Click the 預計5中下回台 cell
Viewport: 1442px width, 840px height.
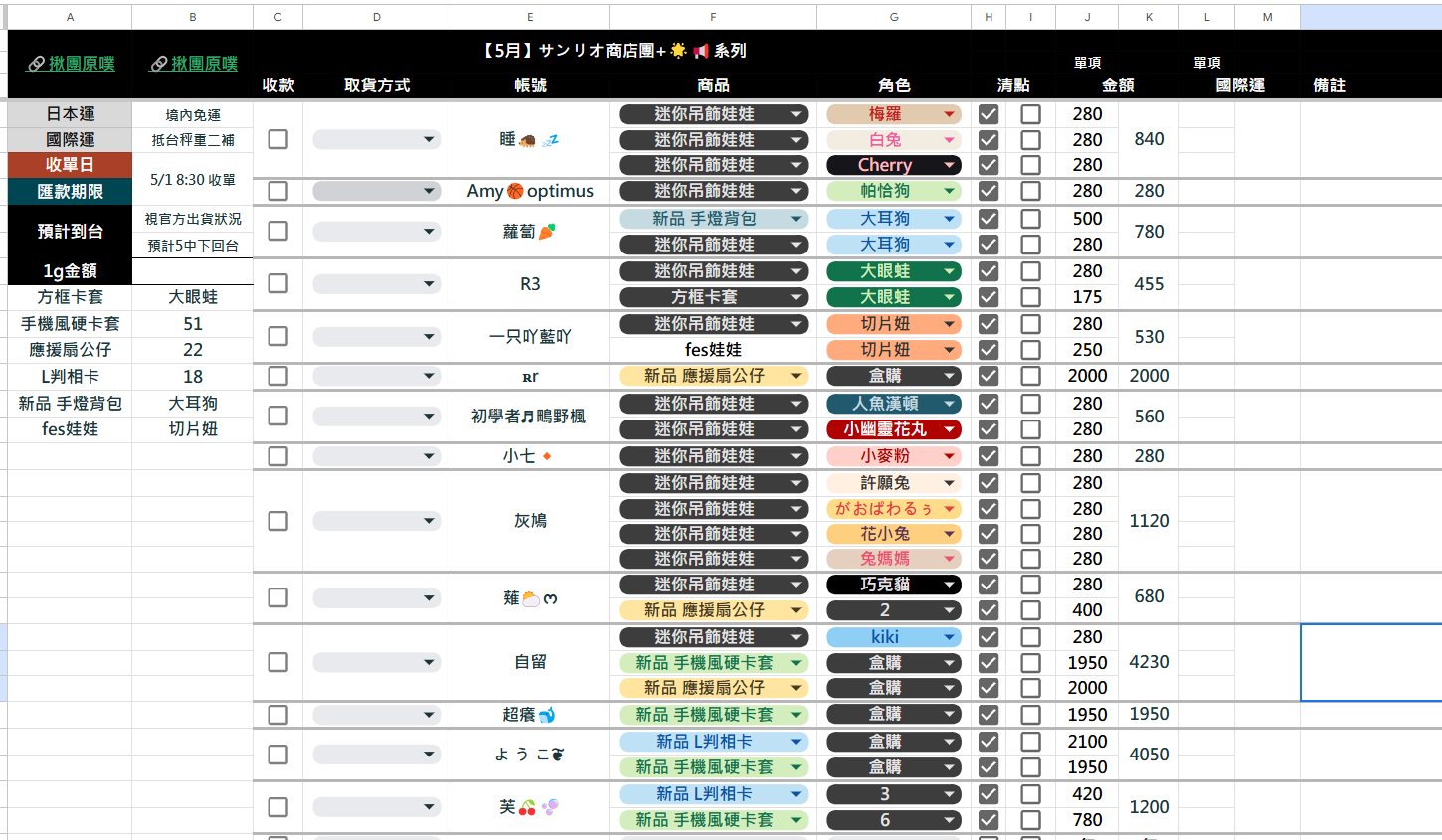point(193,246)
